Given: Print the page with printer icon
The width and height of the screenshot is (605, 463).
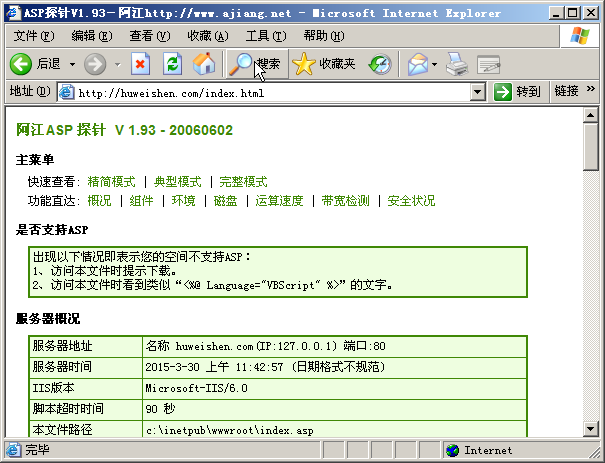Looking at the screenshot, I should tap(457, 64).
